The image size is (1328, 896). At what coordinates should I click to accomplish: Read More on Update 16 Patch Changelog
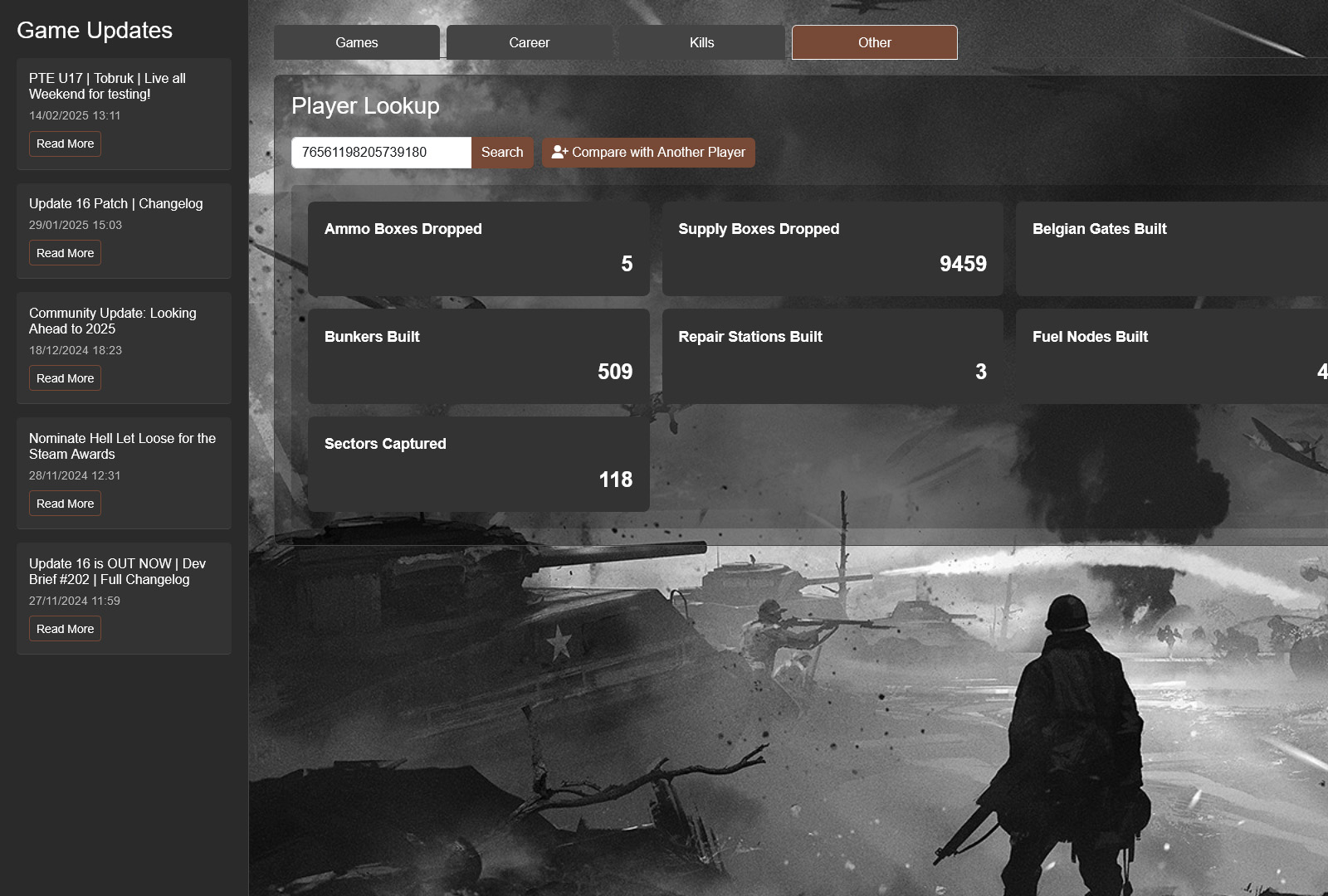[x=65, y=253]
